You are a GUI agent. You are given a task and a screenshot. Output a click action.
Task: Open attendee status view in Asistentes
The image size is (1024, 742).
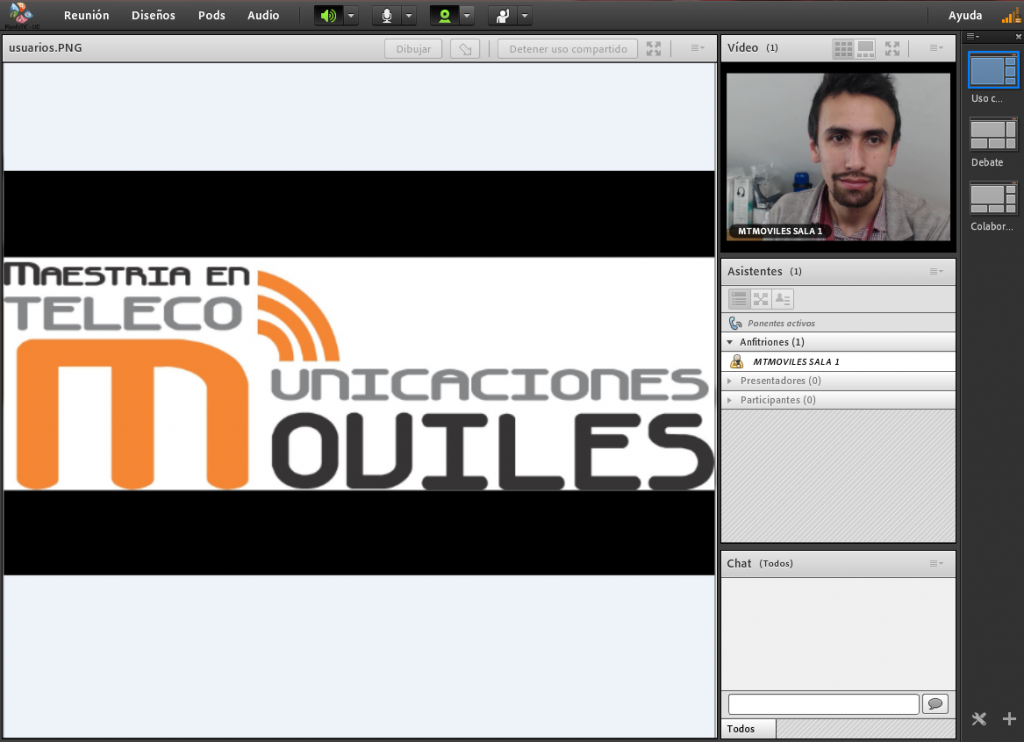(782, 298)
